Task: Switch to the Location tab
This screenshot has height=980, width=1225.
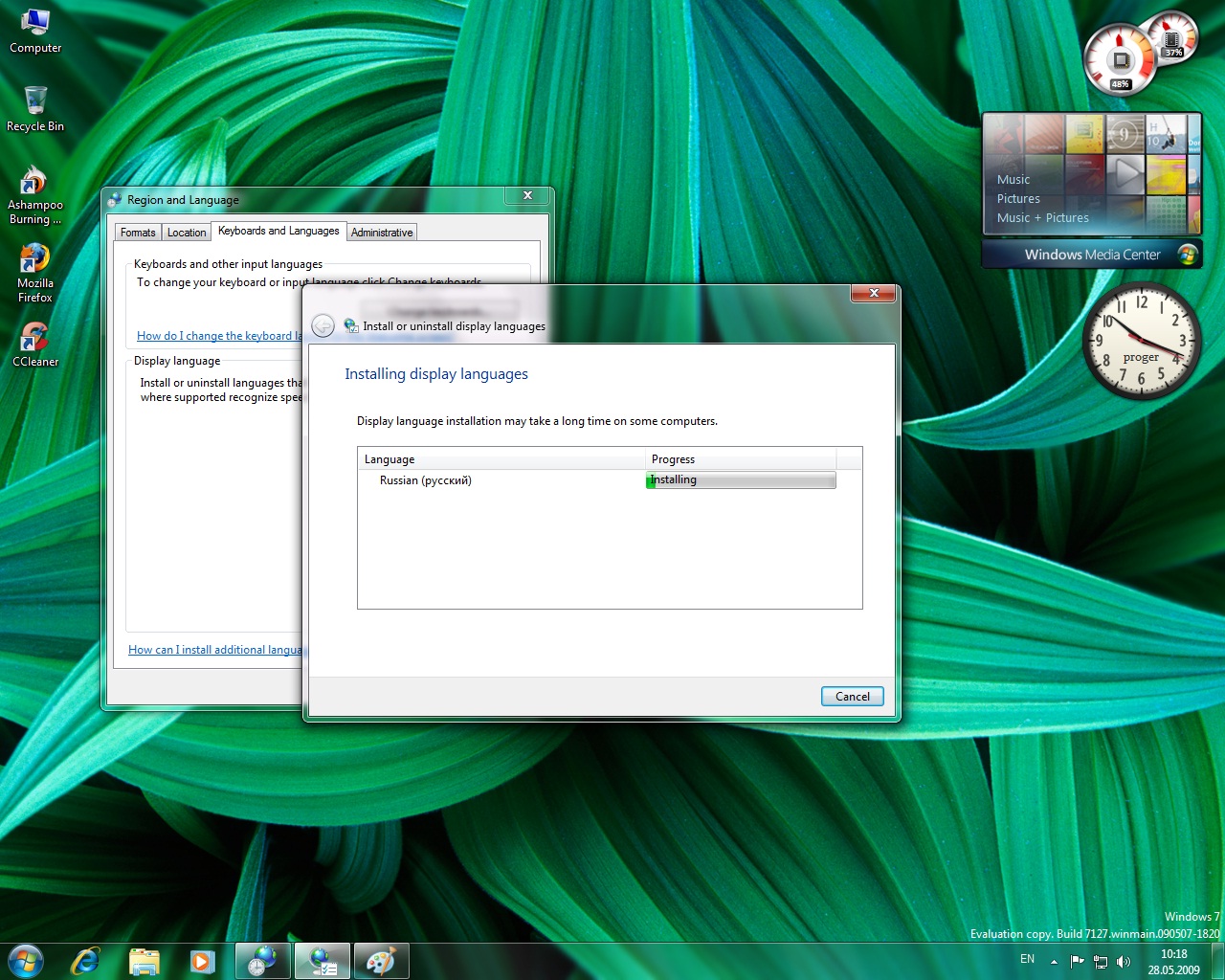Action: pos(187,233)
